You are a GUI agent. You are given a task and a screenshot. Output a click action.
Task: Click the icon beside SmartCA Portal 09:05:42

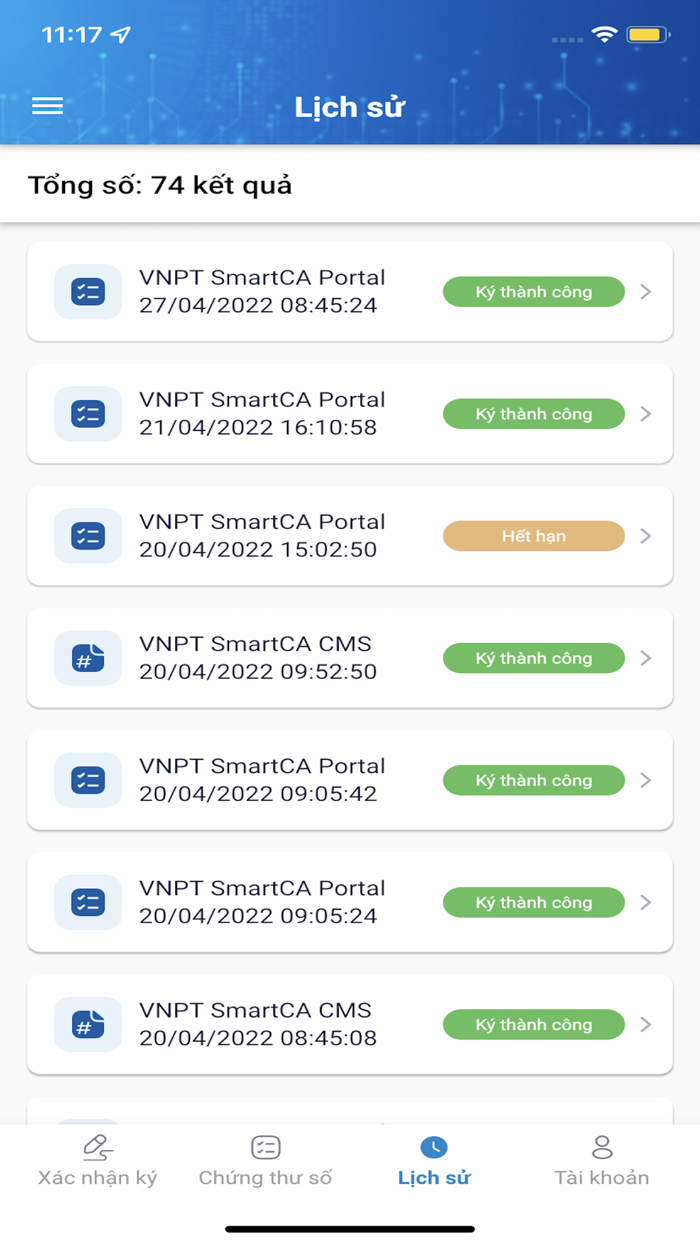tap(87, 779)
